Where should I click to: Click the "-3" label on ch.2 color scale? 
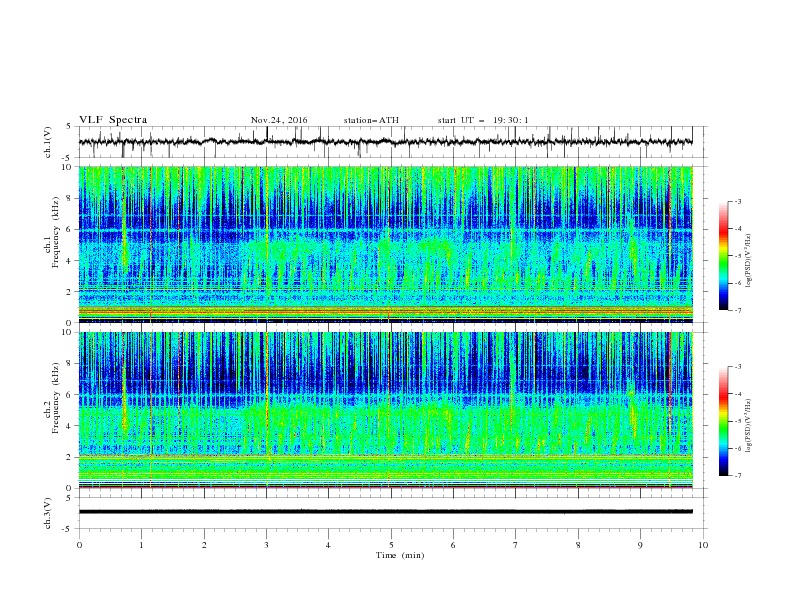click(x=737, y=367)
